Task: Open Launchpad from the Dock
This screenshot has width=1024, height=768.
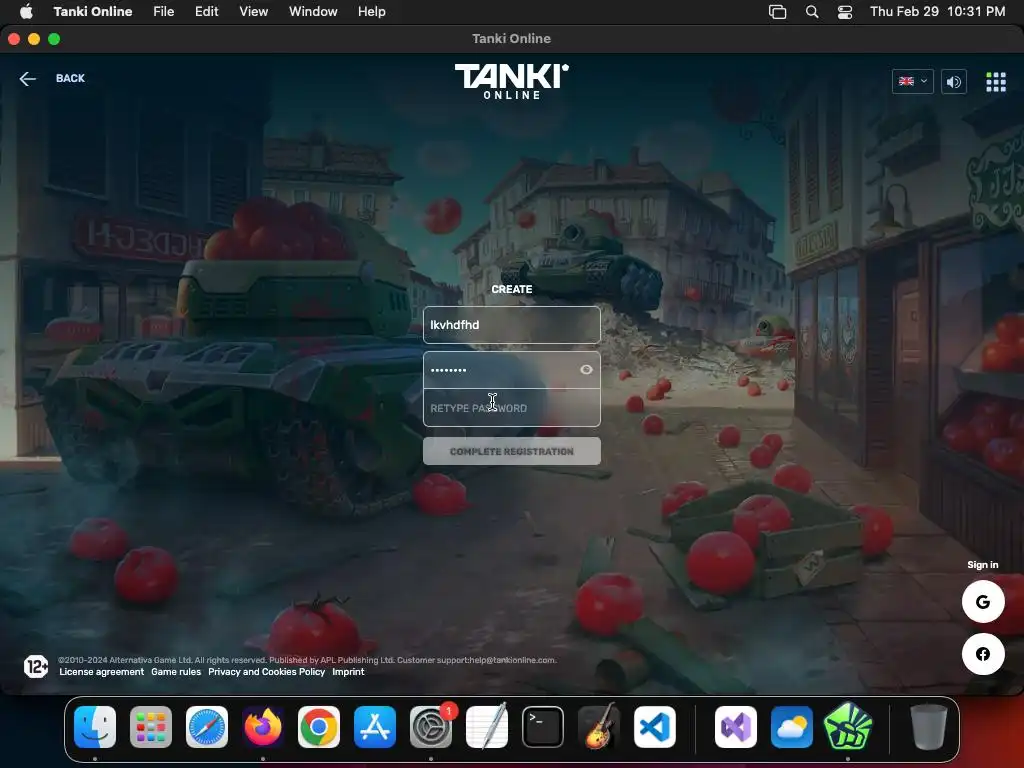Action: click(151, 727)
